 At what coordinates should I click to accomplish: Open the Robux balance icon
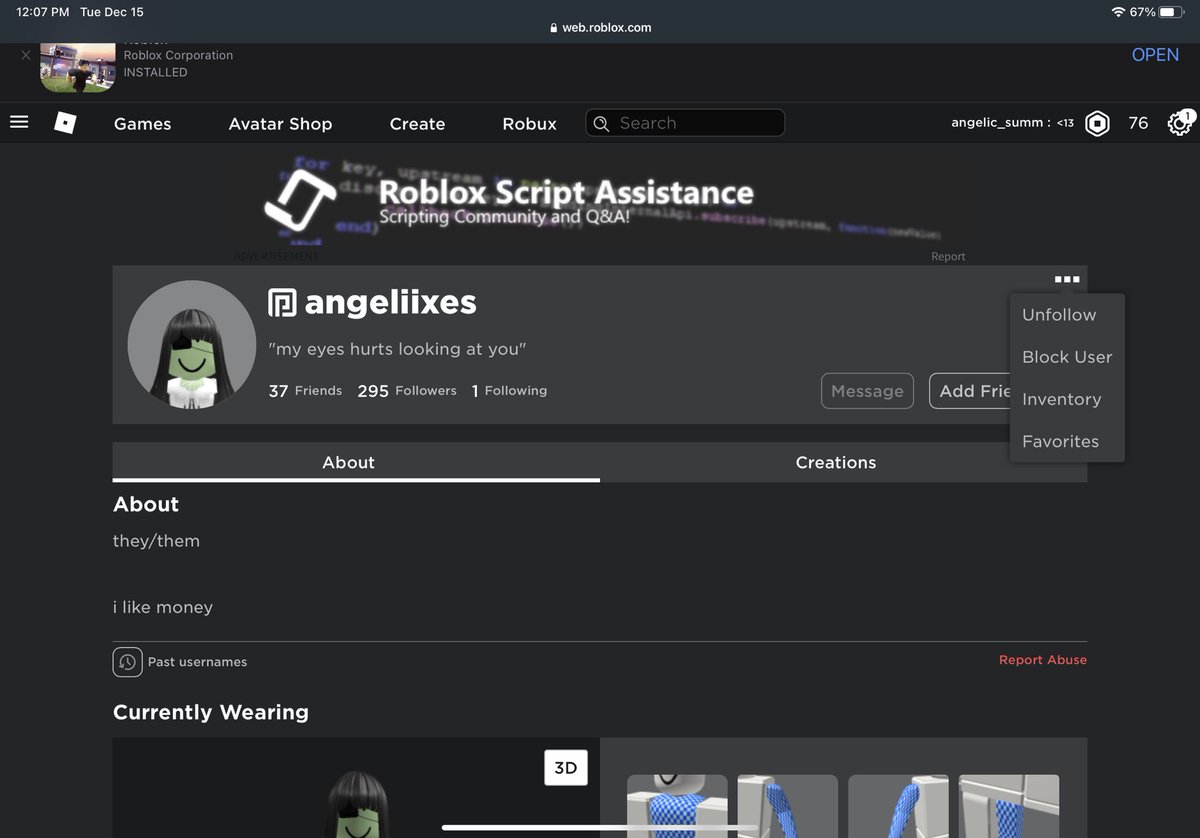point(1097,123)
